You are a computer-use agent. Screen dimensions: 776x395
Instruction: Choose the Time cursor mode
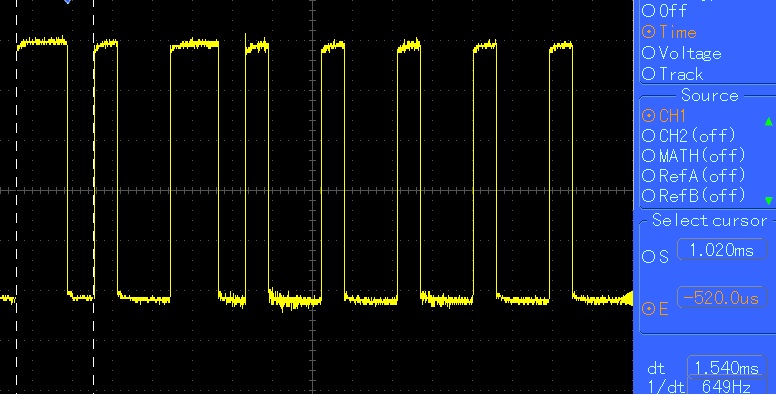648,32
